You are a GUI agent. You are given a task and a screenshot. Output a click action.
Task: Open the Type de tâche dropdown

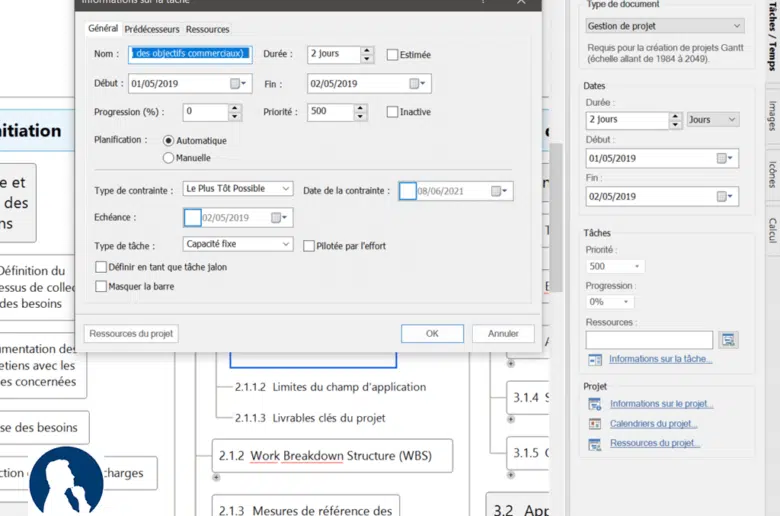(x=238, y=244)
